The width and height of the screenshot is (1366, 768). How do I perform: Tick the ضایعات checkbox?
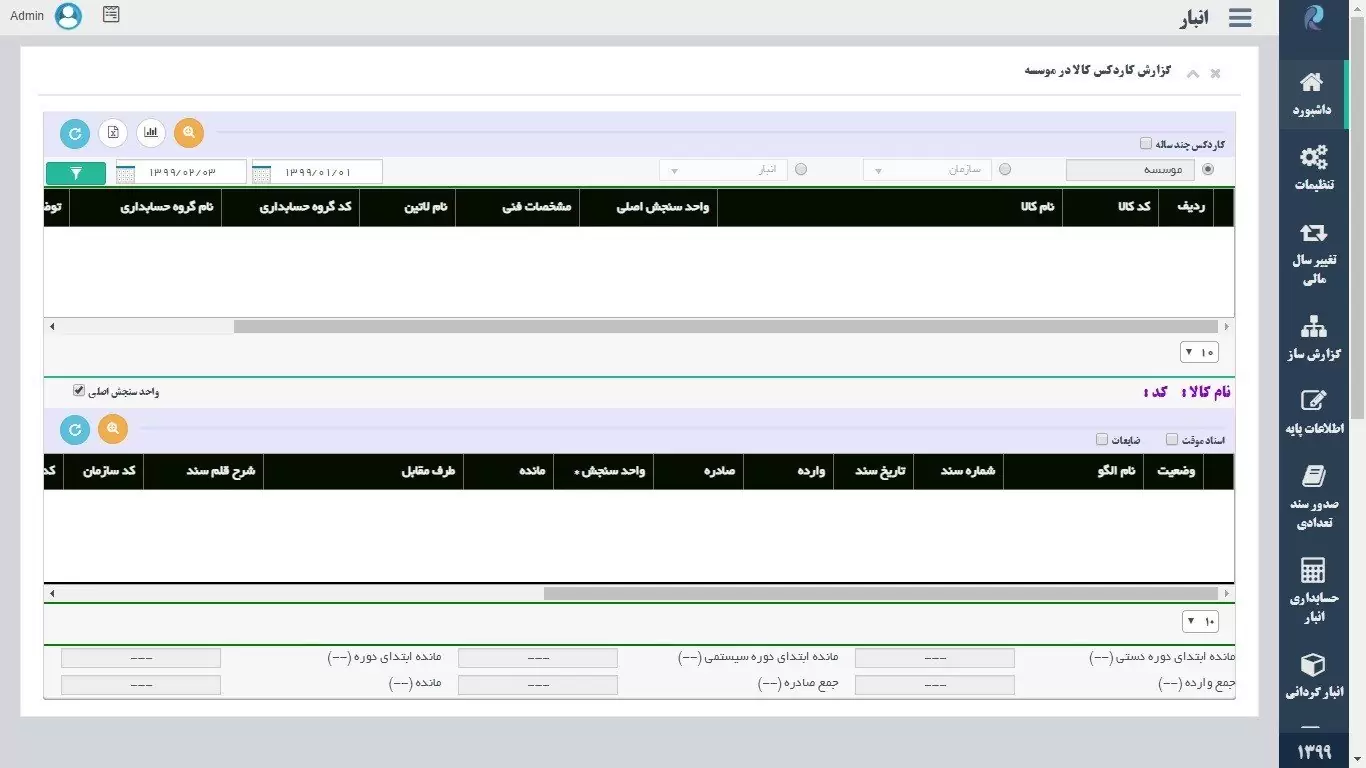1102,440
